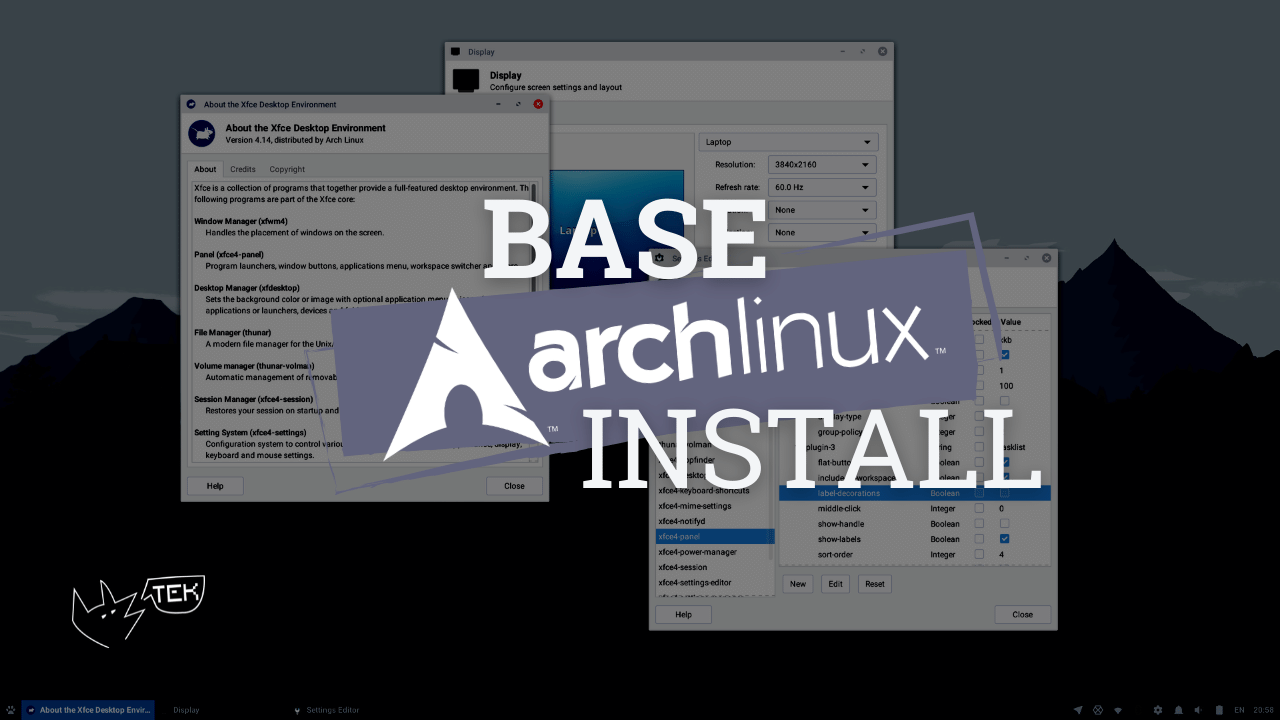1280x720 pixels.
Task: Click the location arrow tray icon
Action: (1078, 710)
